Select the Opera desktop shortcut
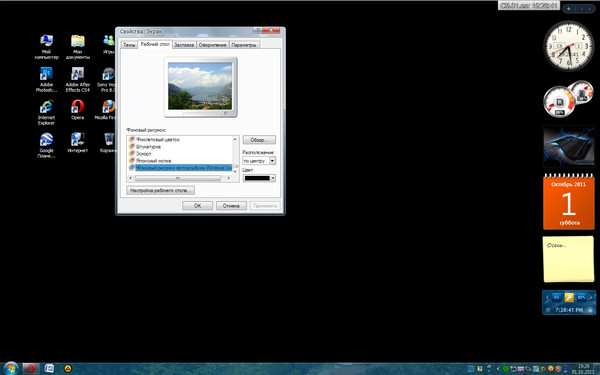 pyautogui.click(x=78, y=110)
